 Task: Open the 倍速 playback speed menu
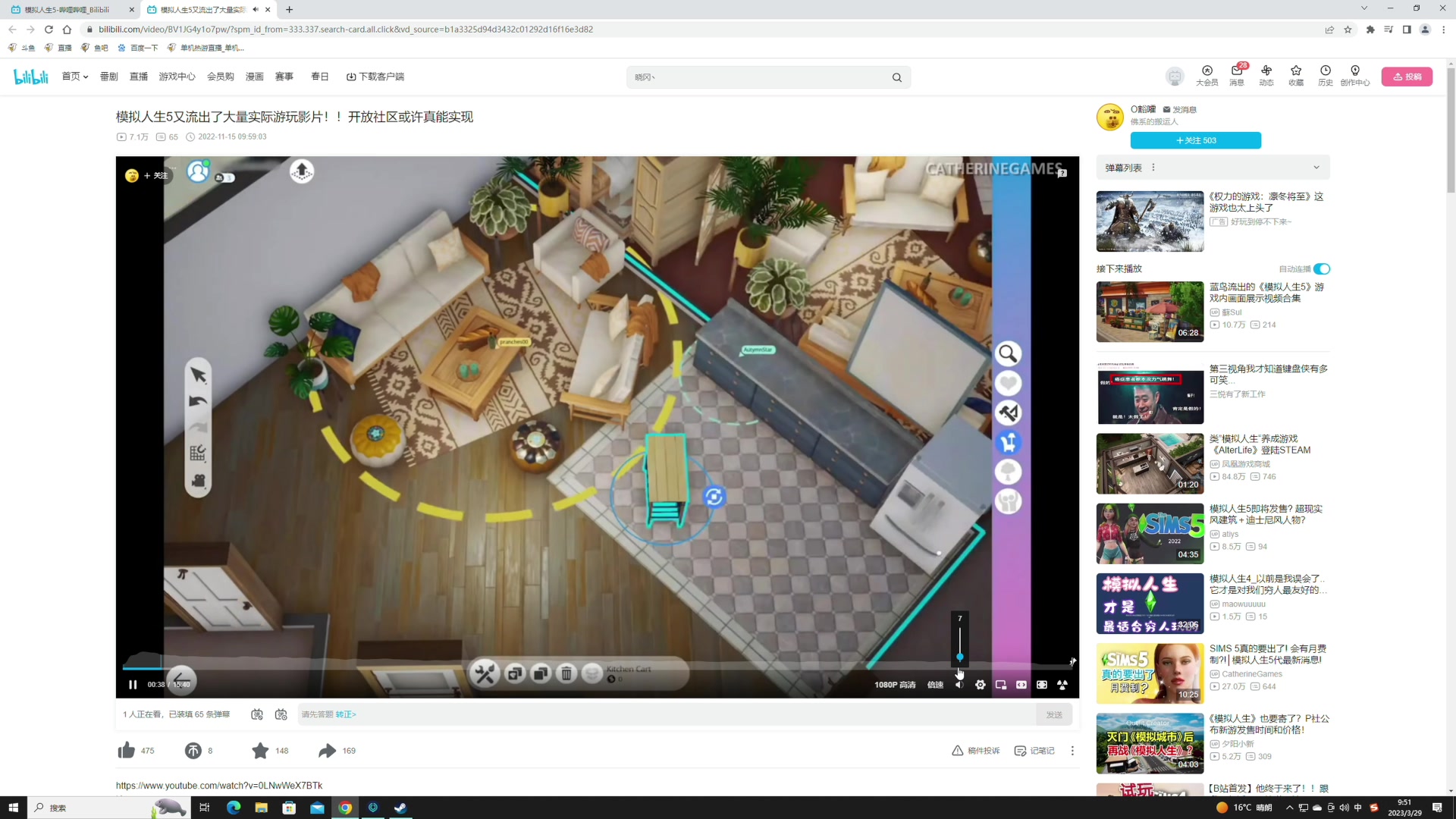click(935, 685)
